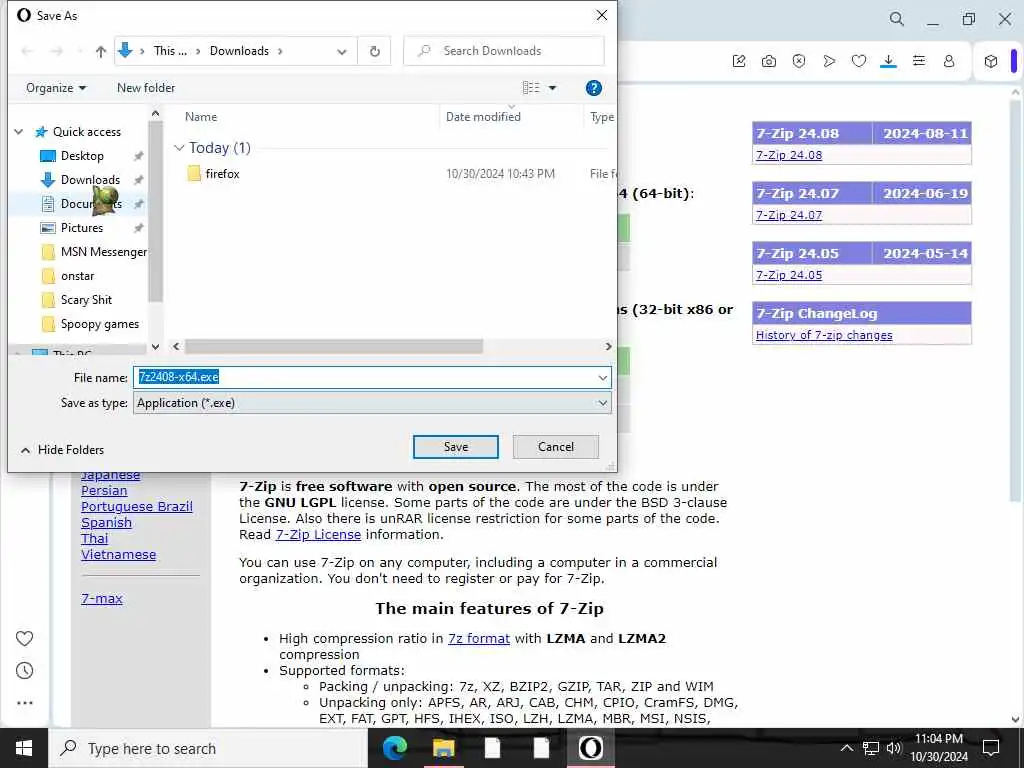Collapse the Today (1) group
The height and width of the screenshot is (768, 1024).
179,148
